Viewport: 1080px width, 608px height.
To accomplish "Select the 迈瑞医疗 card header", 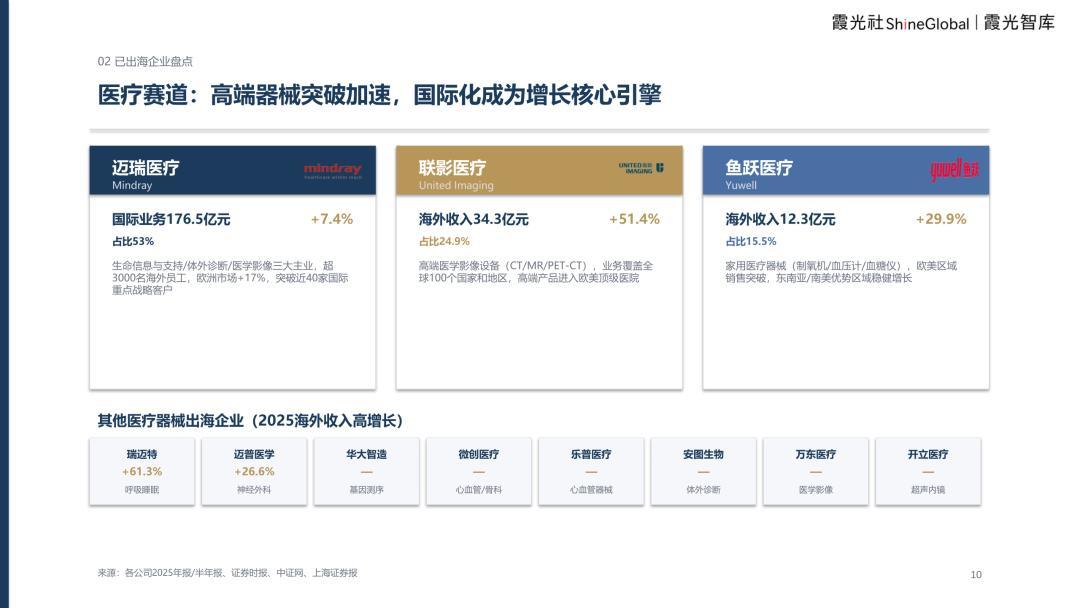I will point(233,170).
